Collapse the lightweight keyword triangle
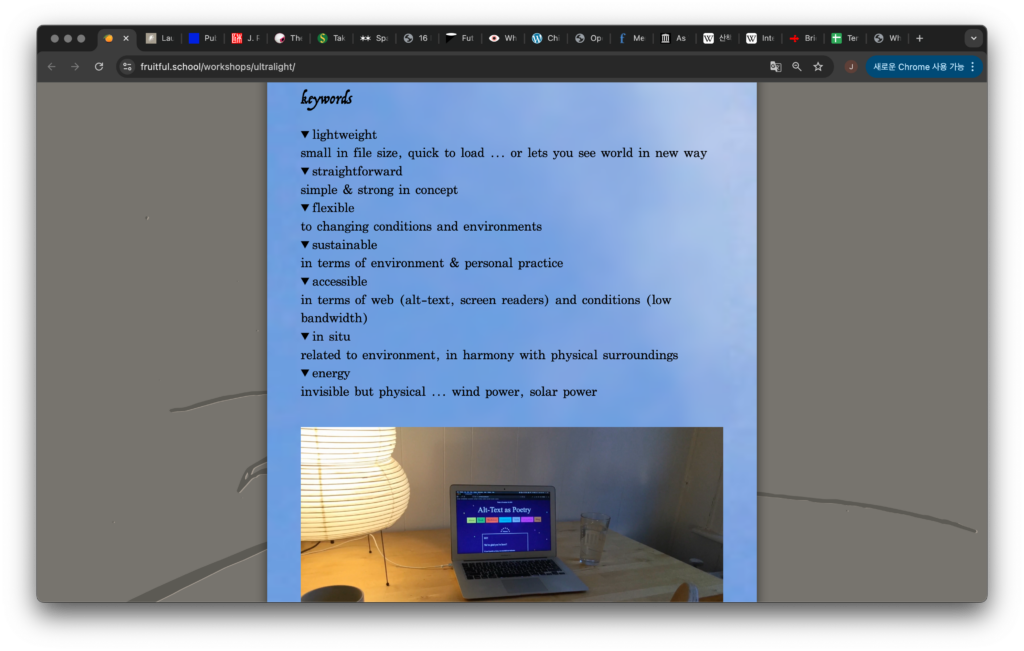Screen dimensions: 1024x651 pos(306,135)
